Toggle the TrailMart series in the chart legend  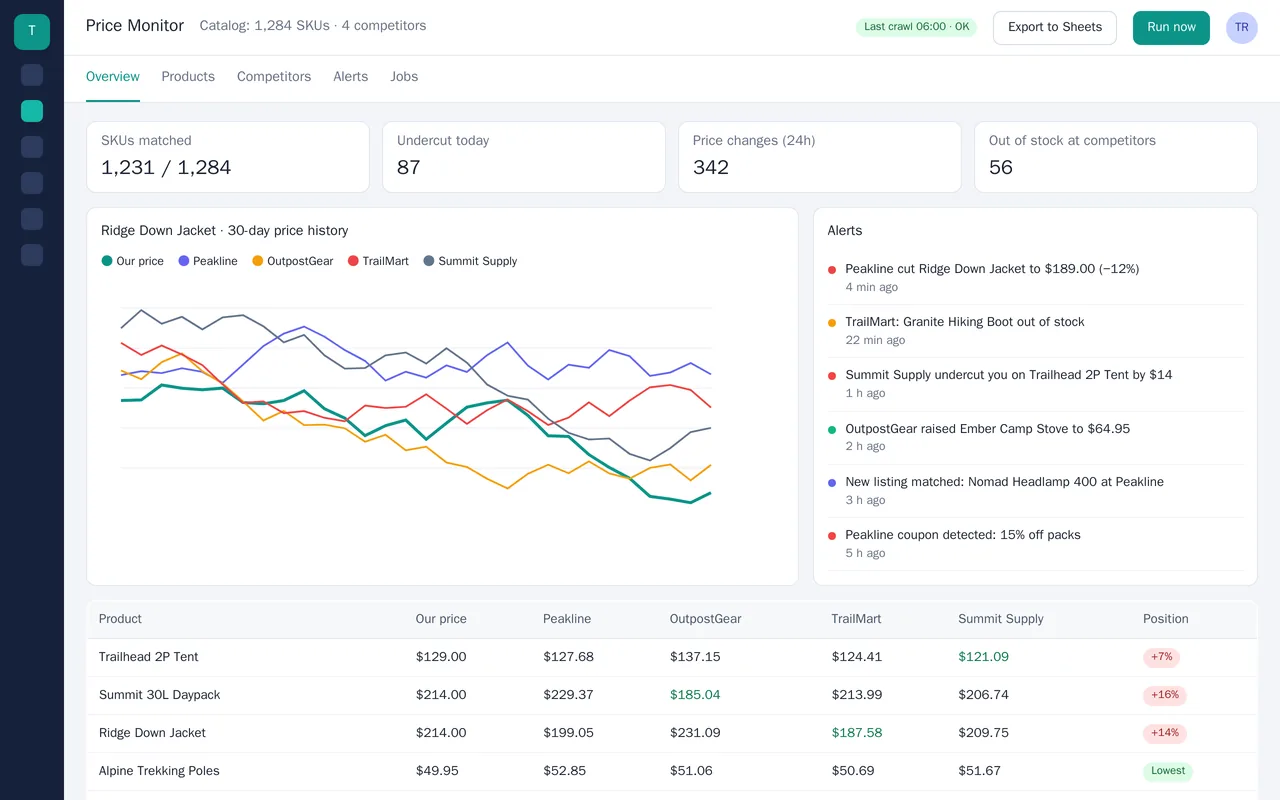pos(378,261)
